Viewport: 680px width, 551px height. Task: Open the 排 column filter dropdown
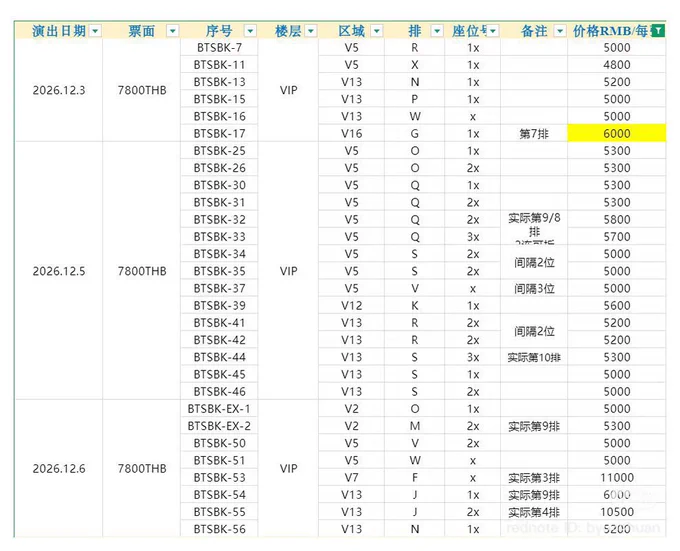pos(437,31)
